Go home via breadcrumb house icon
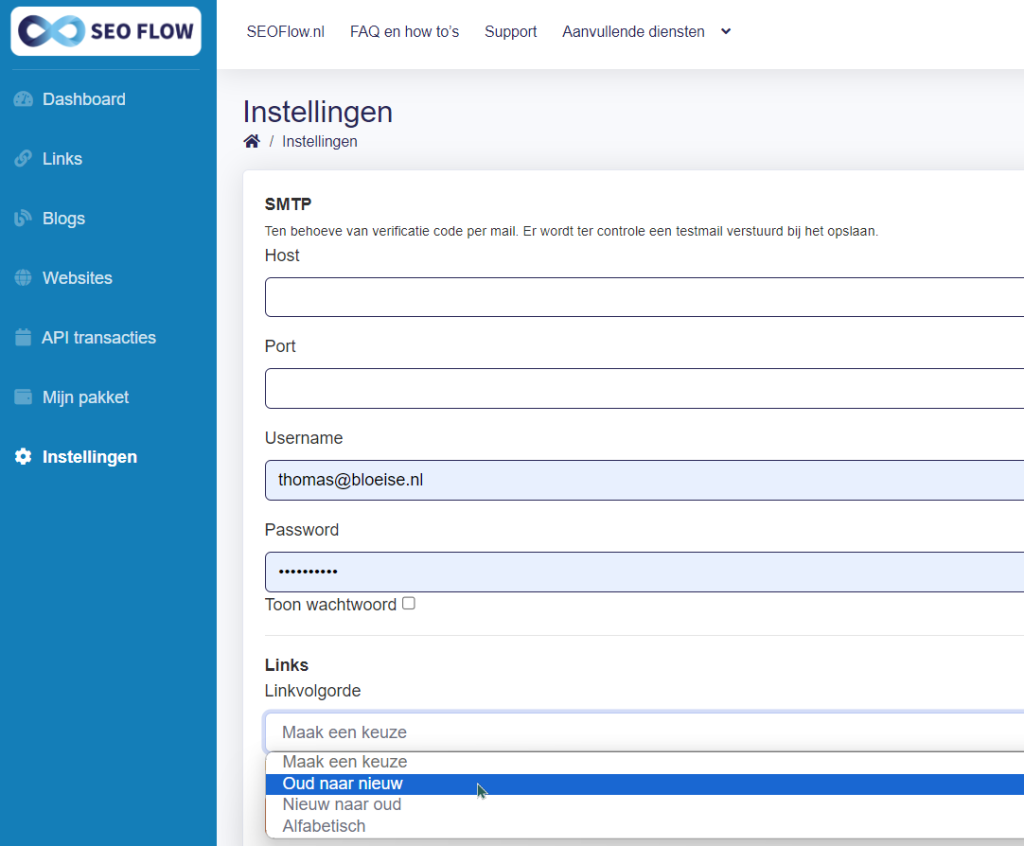The height and width of the screenshot is (846, 1024). pyautogui.click(x=251, y=141)
